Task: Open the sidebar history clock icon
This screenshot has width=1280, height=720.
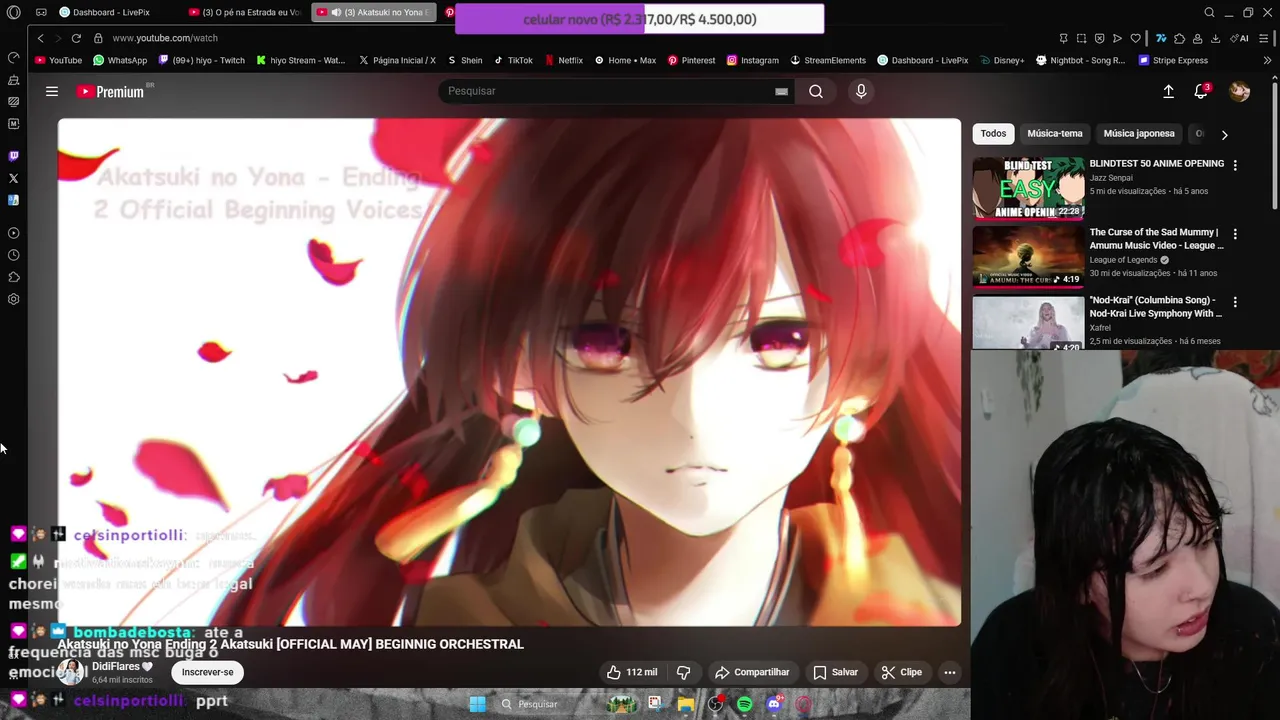Action: coord(13,255)
